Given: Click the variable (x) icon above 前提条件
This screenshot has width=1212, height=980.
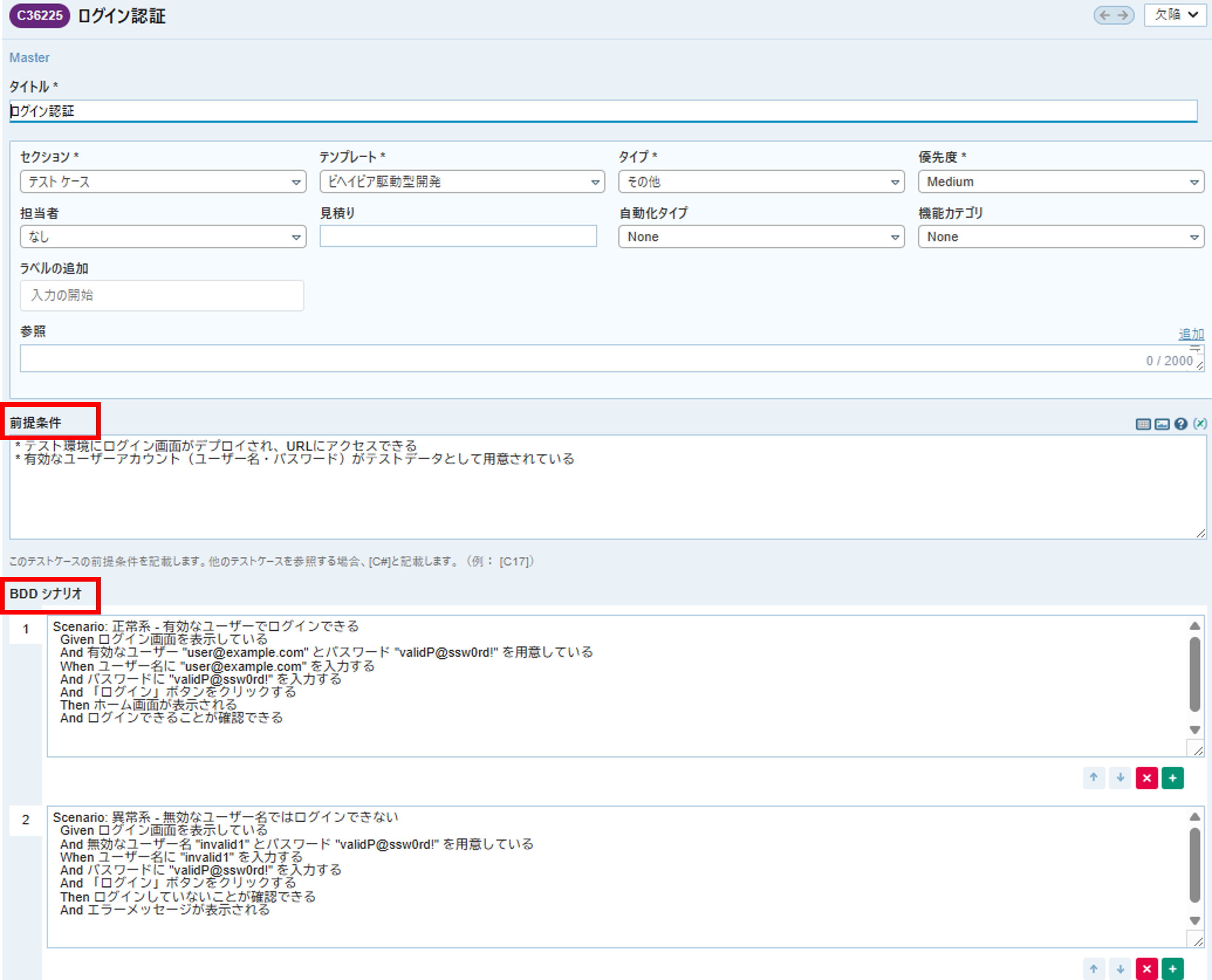Looking at the screenshot, I should 1200,423.
